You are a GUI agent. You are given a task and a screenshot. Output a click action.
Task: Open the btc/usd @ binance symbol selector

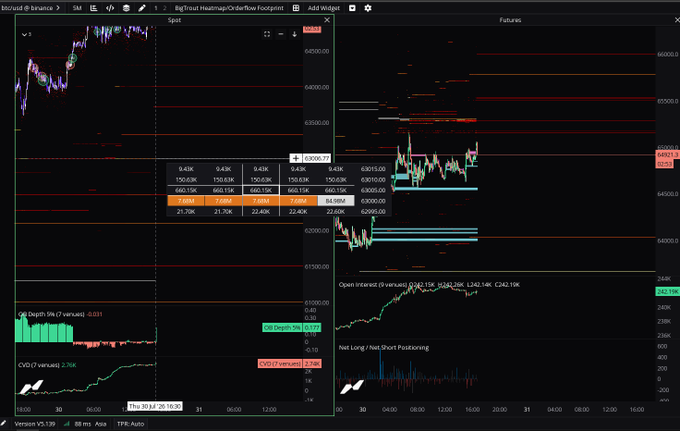[30, 8]
